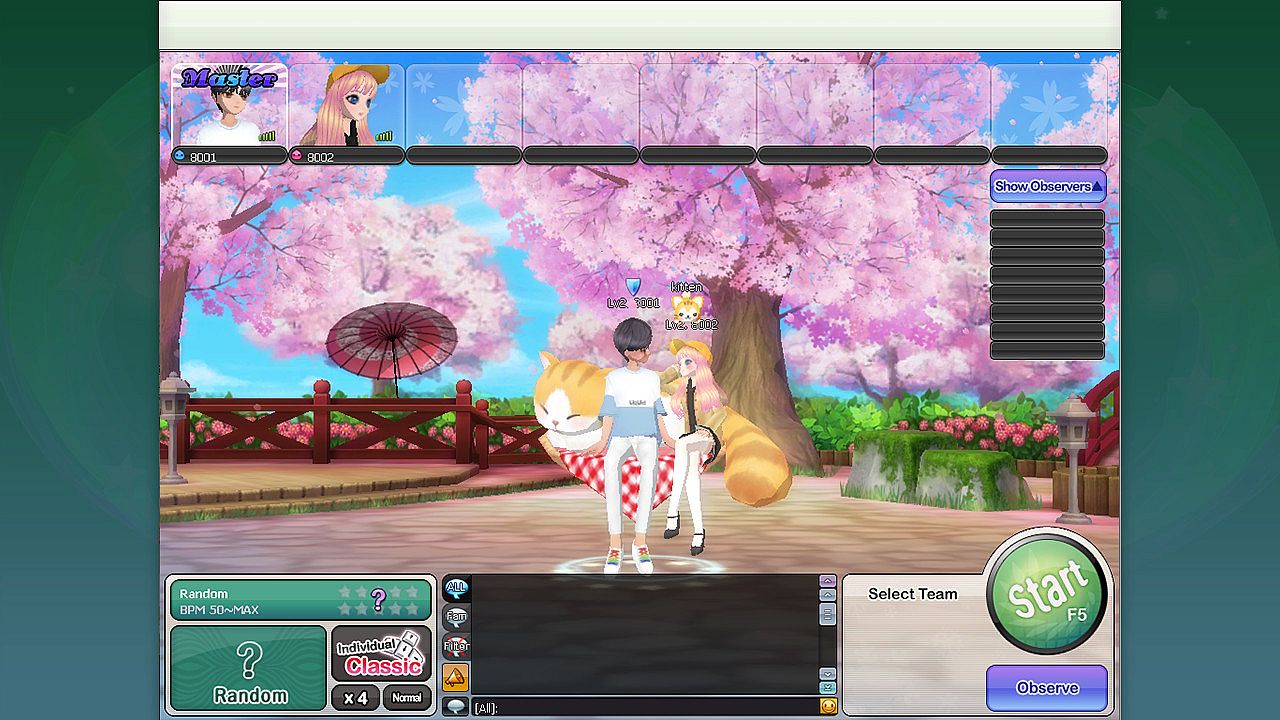Click the speech bubble chat mode icon

point(455,706)
